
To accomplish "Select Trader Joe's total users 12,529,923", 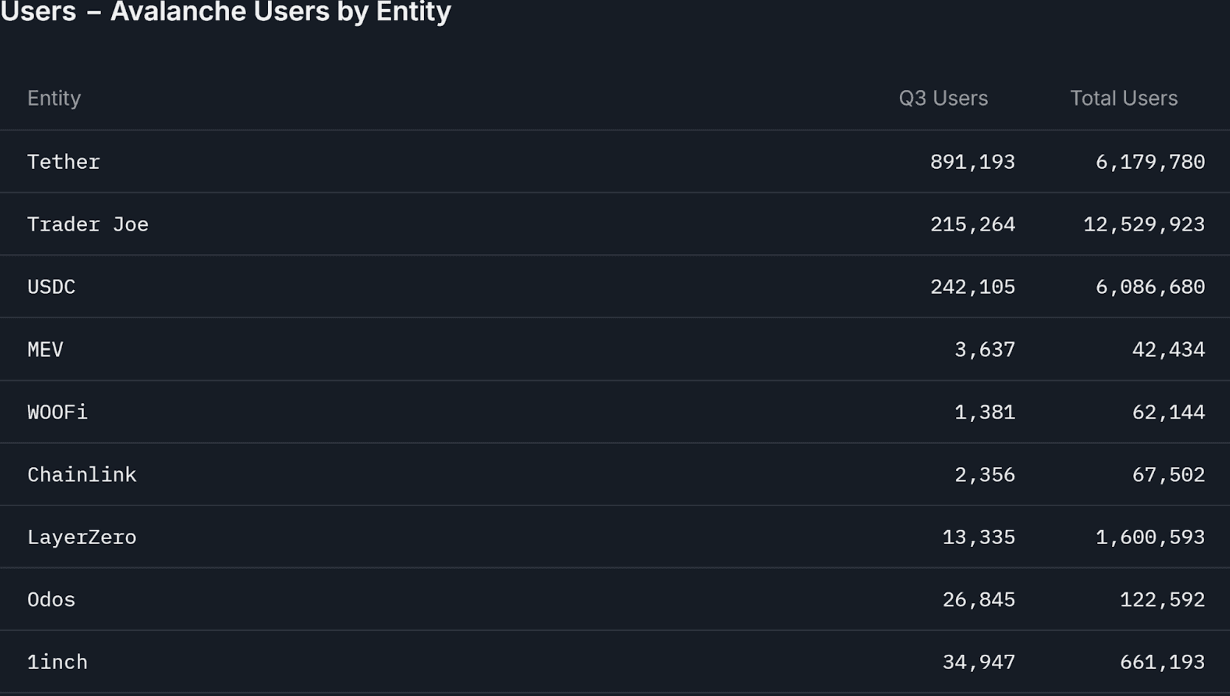I will point(1144,225).
